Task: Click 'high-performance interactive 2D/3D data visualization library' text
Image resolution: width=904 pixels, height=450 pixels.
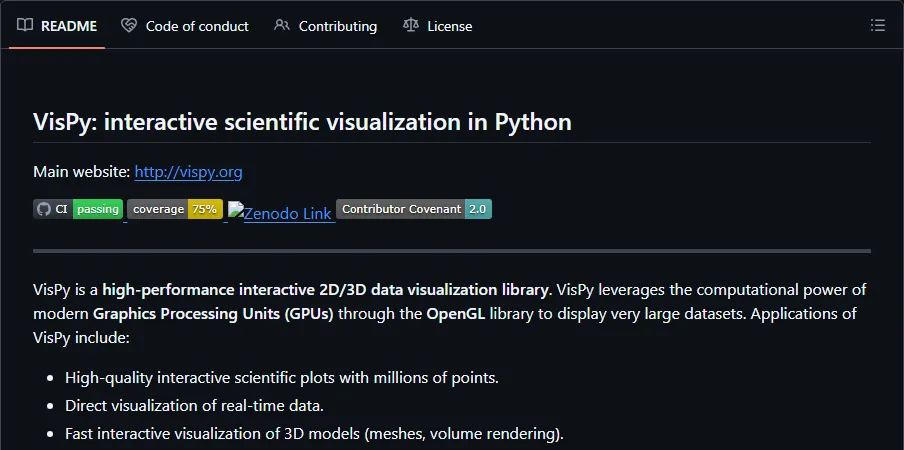Action: (x=327, y=289)
